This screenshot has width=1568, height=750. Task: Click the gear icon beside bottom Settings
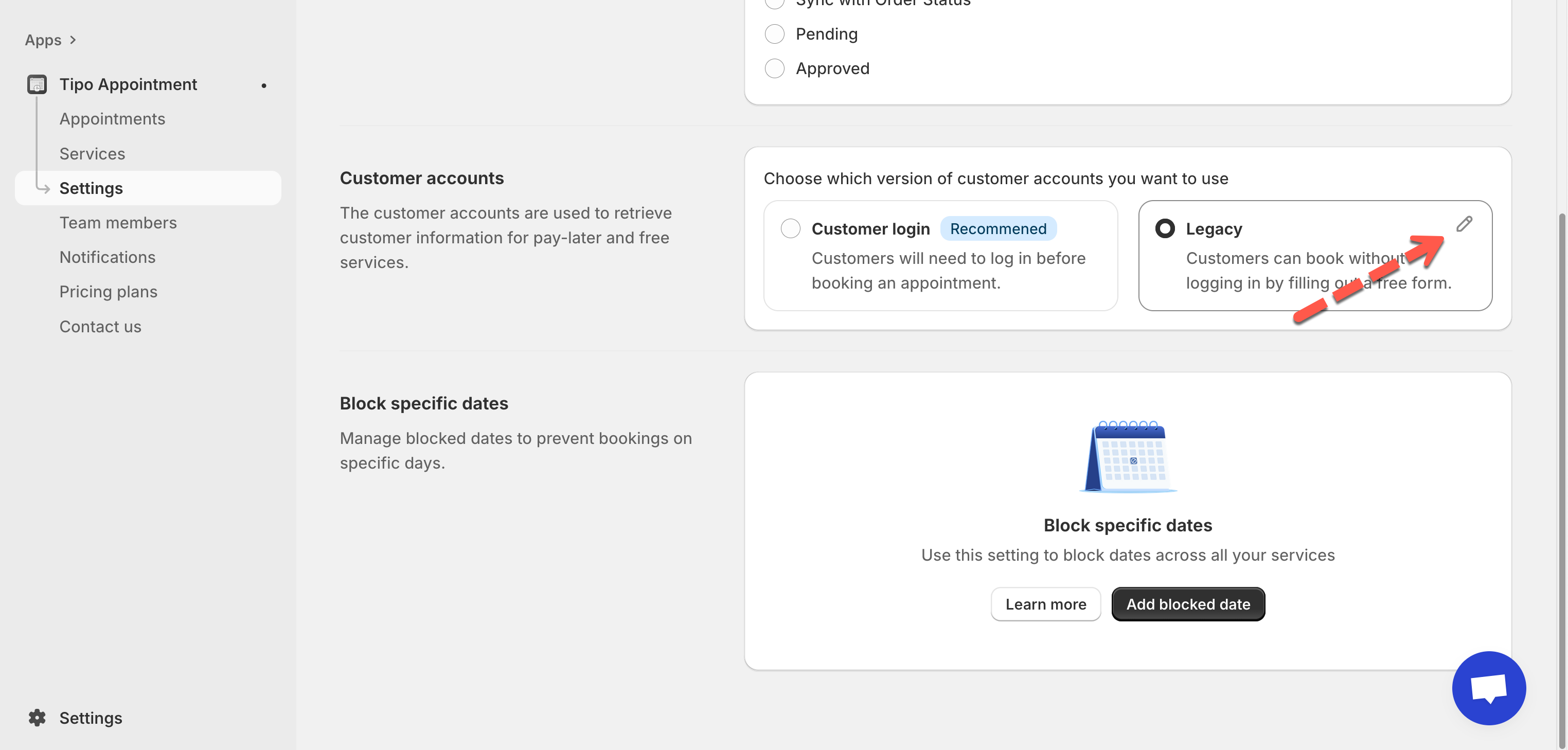[x=37, y=718]
